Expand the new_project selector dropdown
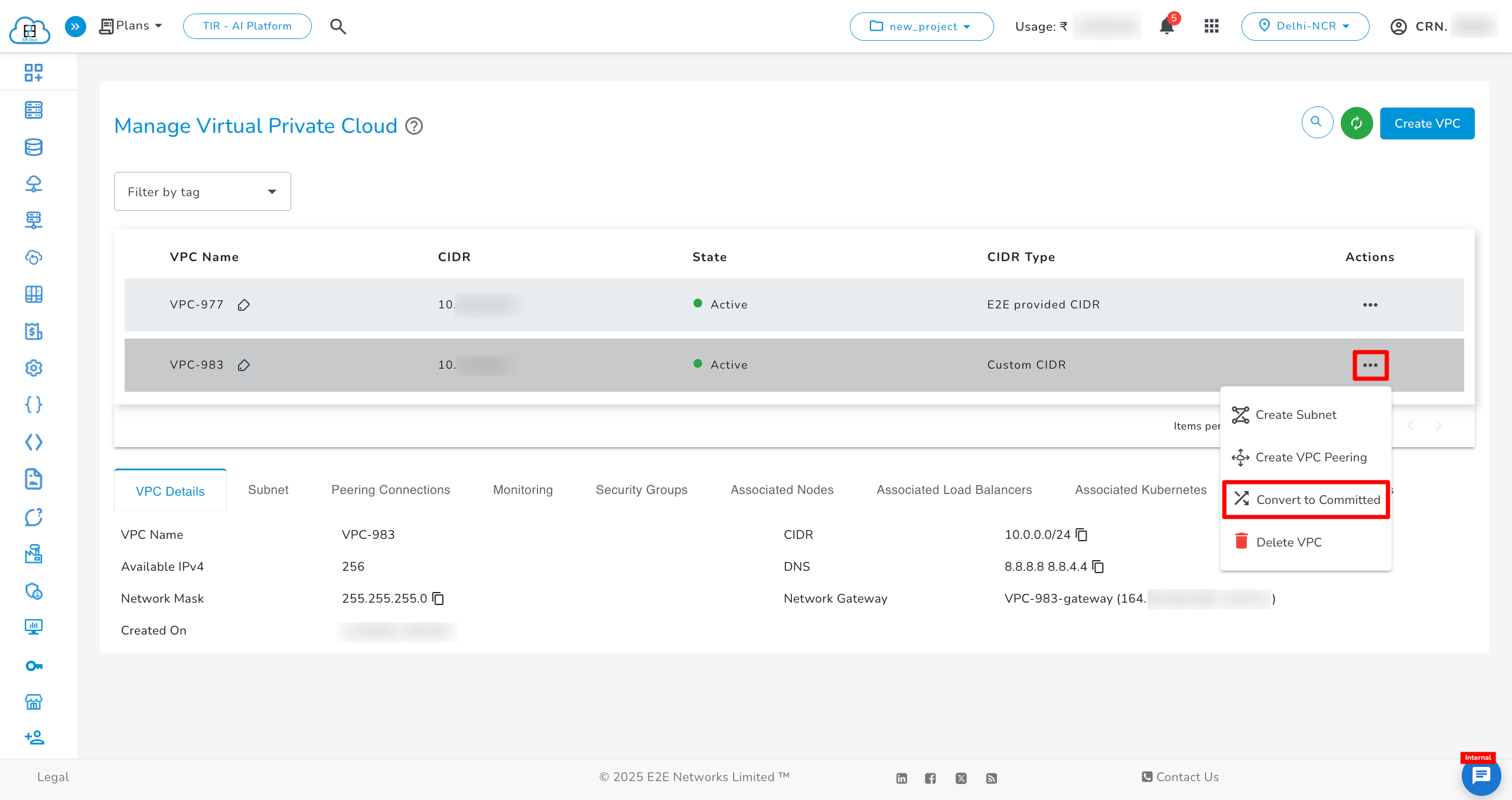 point(921,27)
